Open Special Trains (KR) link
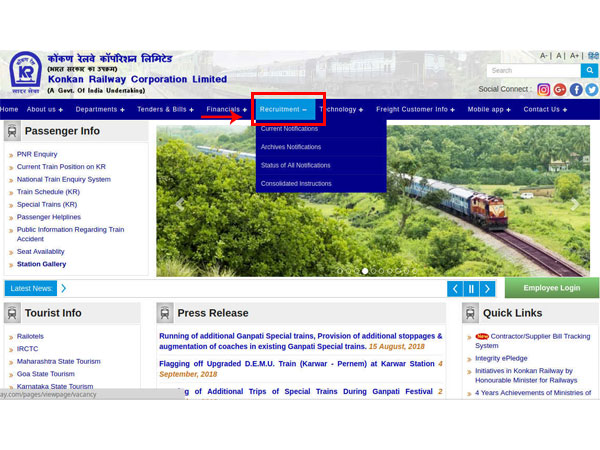 (47, 205)
